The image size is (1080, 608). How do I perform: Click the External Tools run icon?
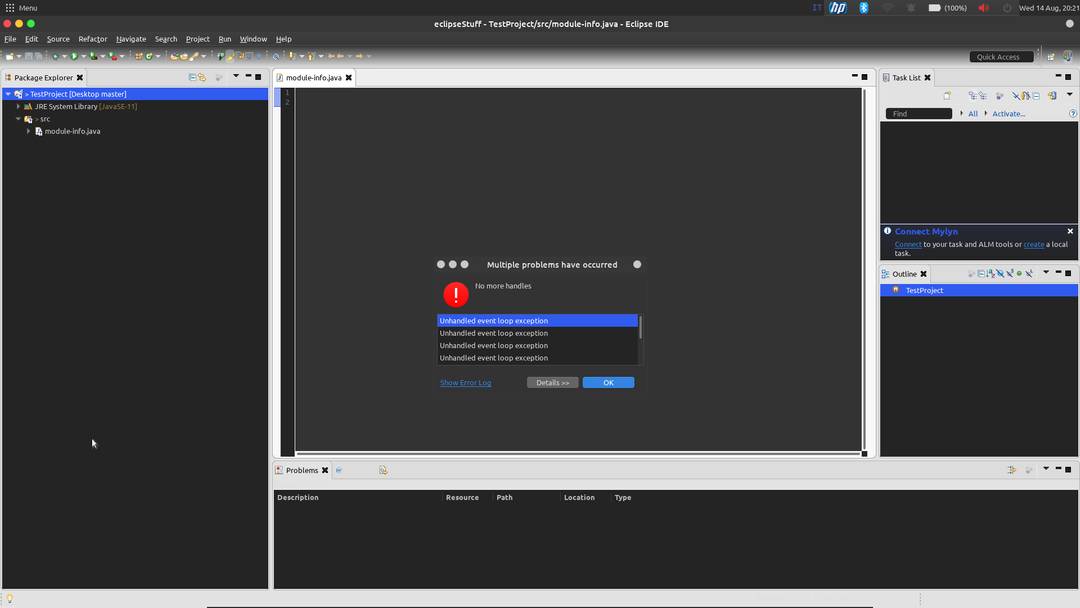pos(113,56)
